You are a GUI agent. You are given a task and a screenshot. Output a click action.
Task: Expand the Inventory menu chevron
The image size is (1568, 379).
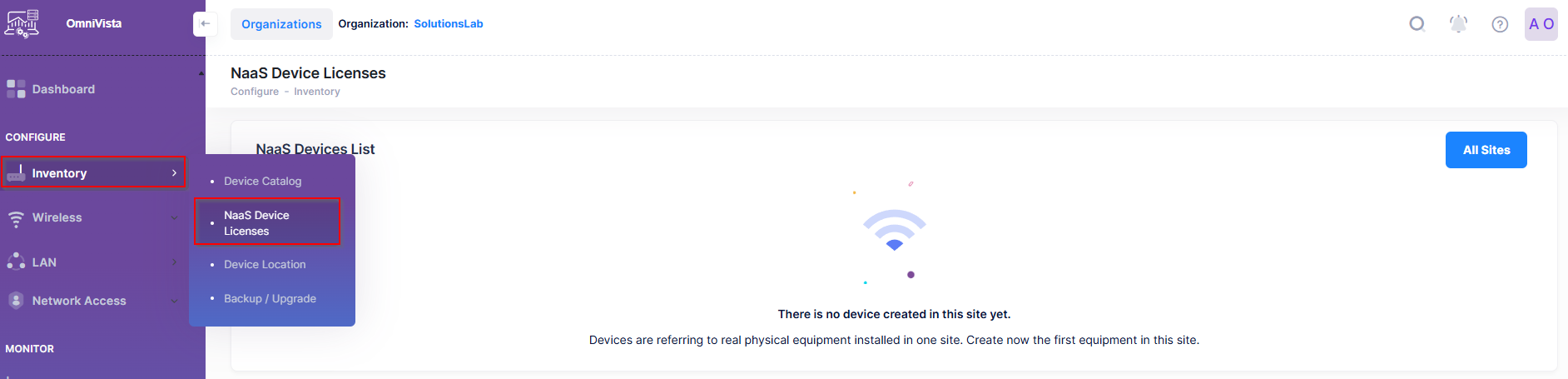174,173
